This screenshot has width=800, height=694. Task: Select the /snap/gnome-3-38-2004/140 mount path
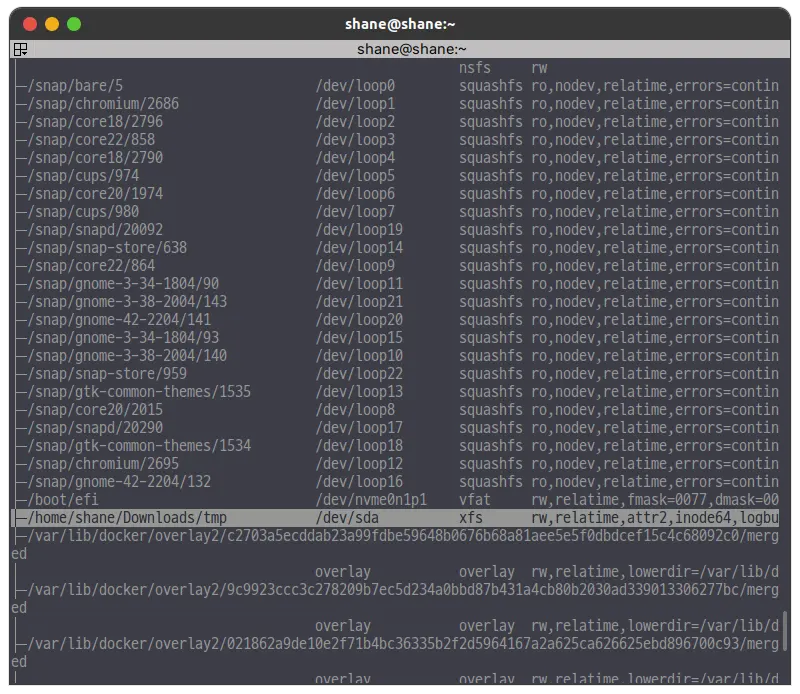(127, 356)
